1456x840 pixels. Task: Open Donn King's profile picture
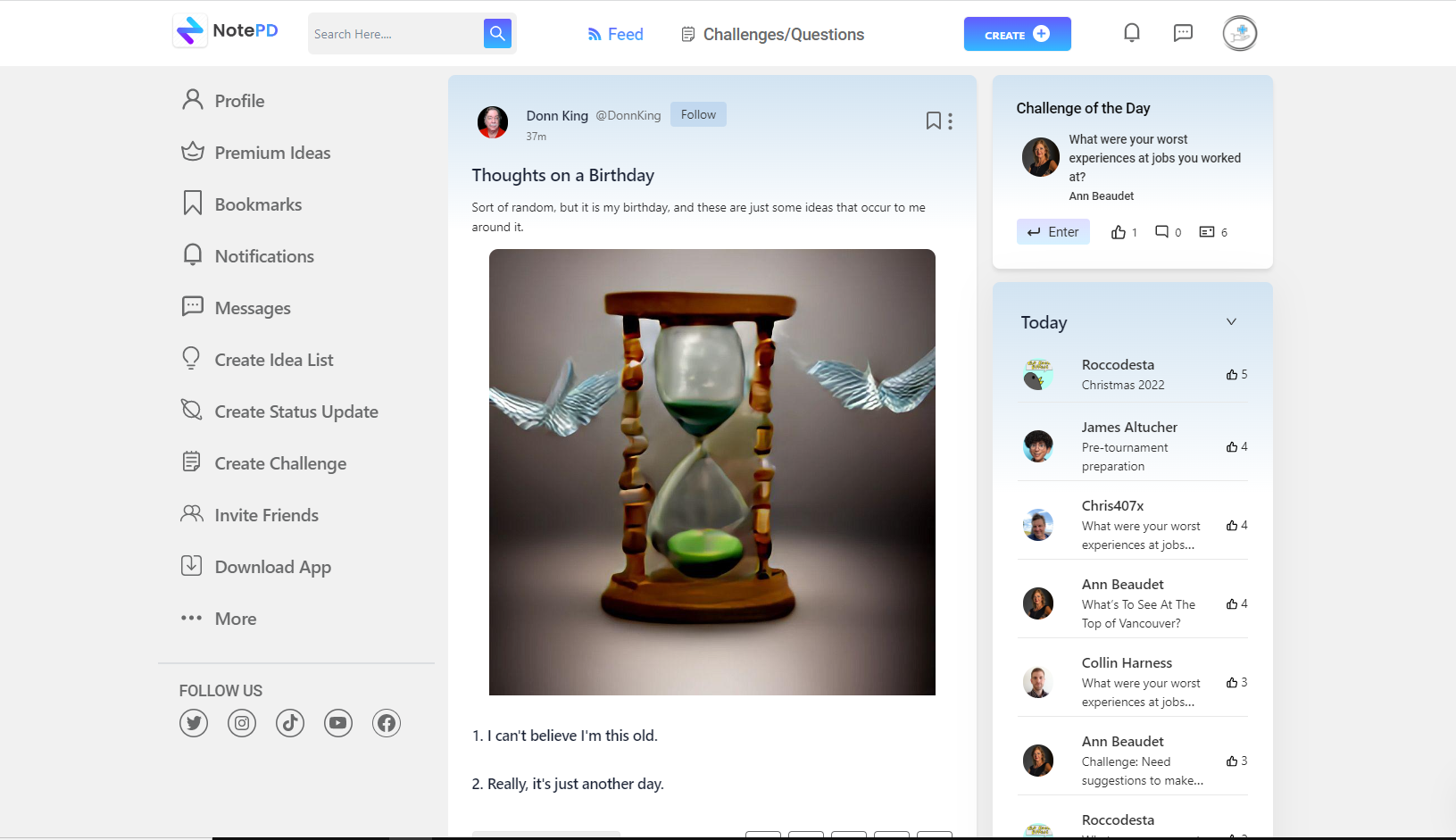(493, 122)
